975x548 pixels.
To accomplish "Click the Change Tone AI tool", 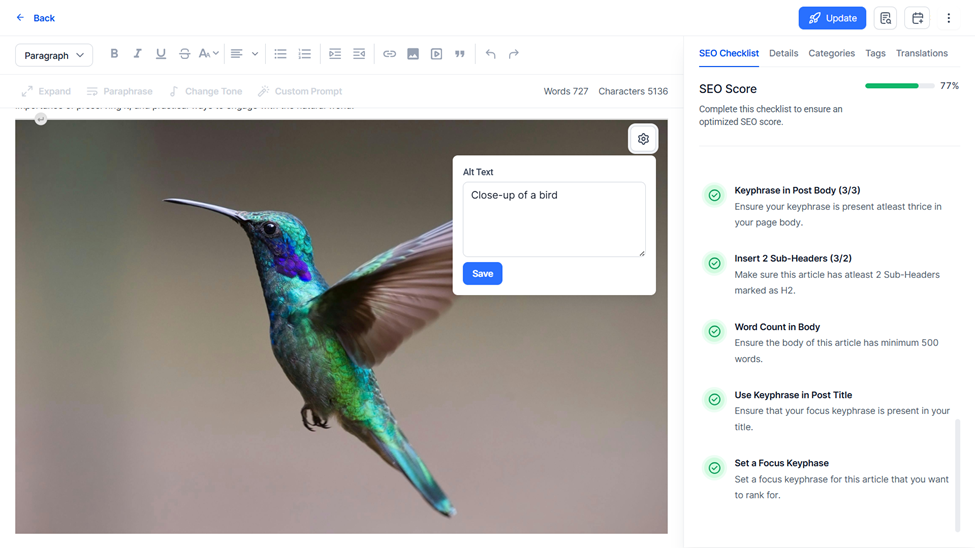I will click(206, 91).
